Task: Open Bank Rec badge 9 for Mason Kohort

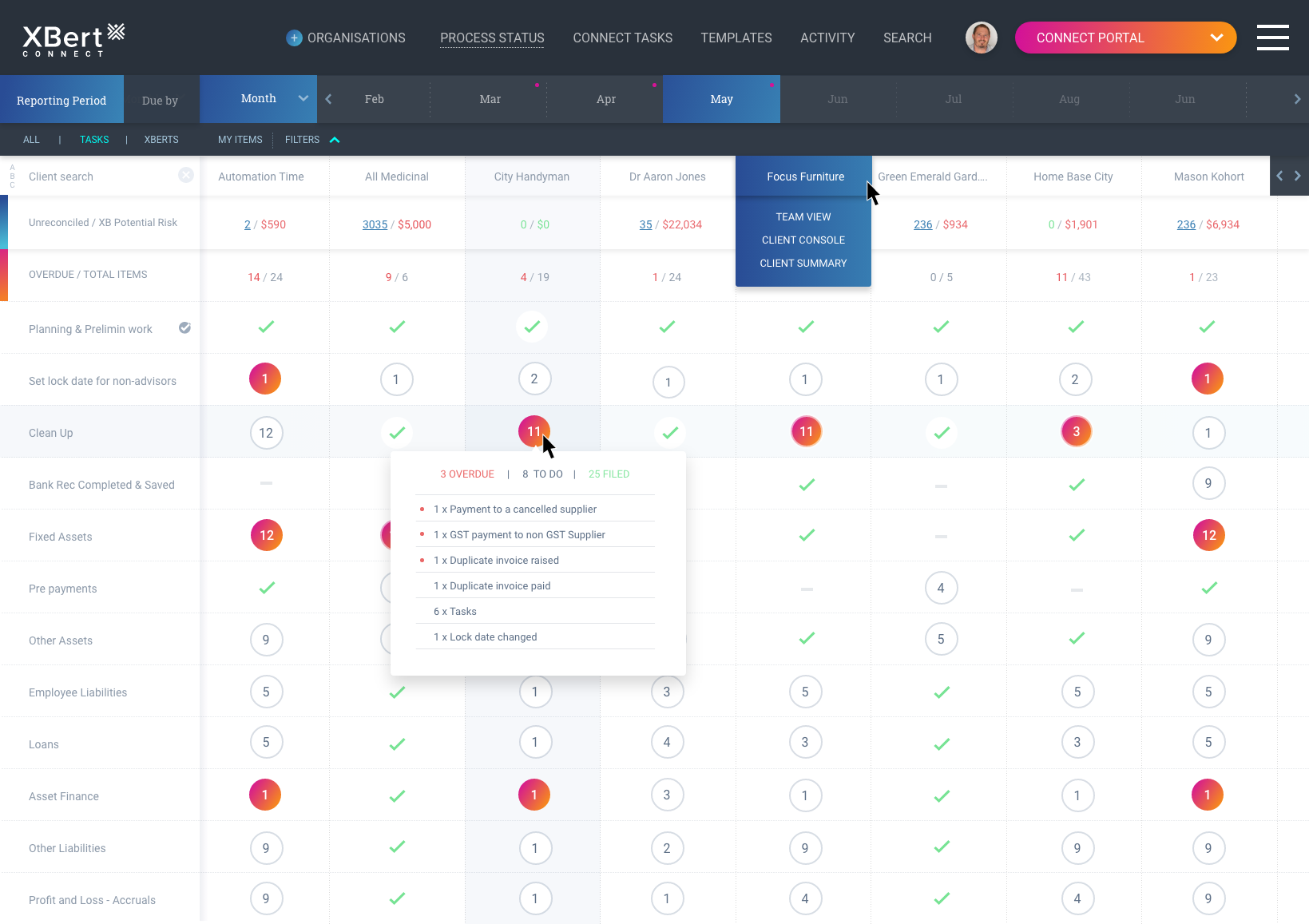Action: (x=1208, y=483)
